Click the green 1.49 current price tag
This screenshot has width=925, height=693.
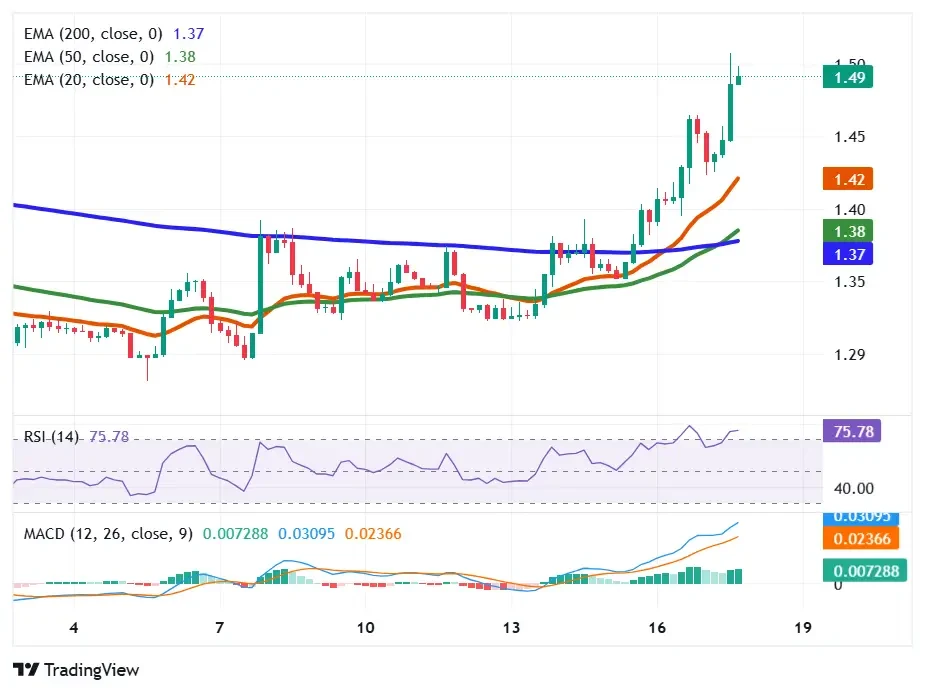(848, 77)
